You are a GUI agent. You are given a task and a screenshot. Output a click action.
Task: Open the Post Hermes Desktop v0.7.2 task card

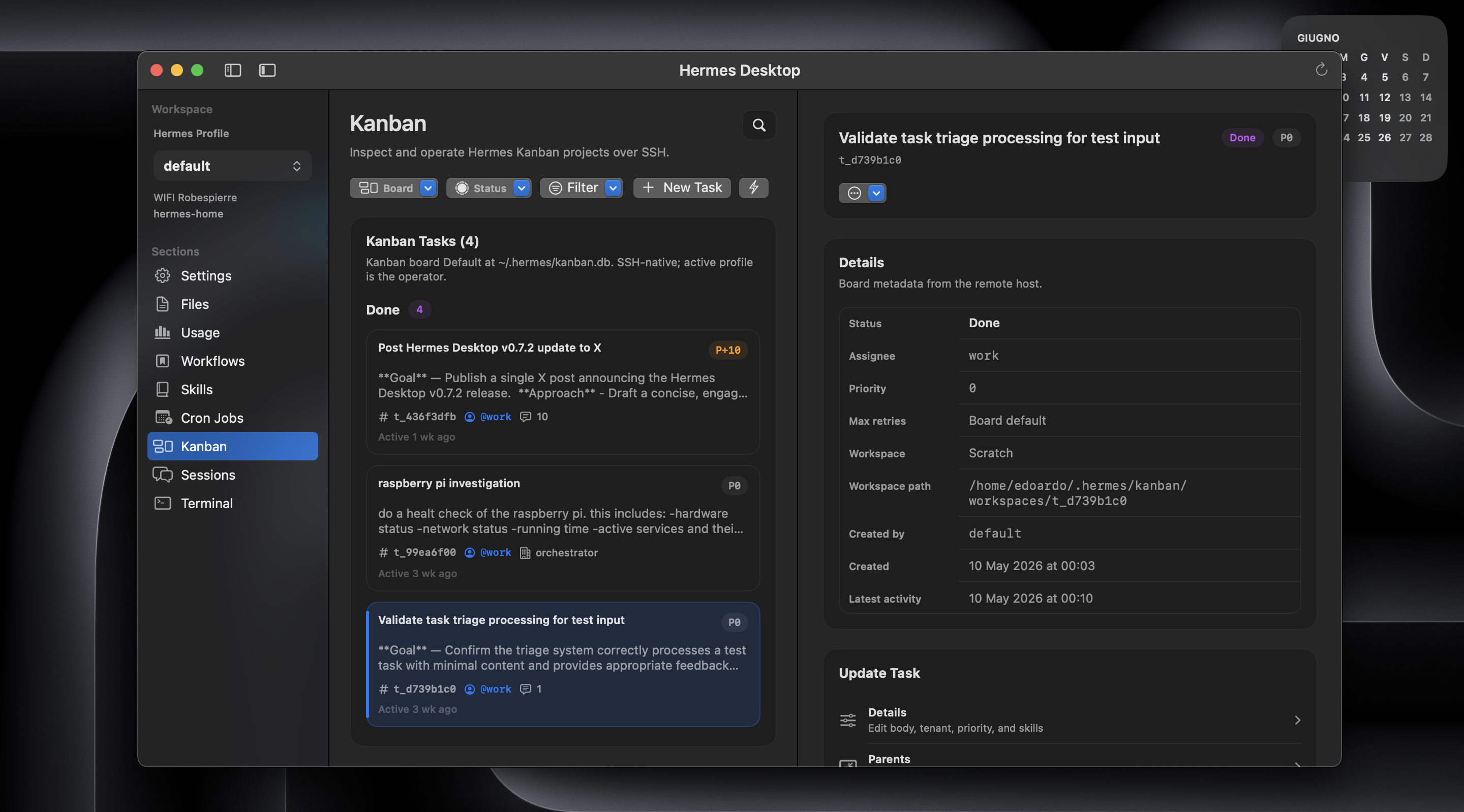tap(563, 392)
